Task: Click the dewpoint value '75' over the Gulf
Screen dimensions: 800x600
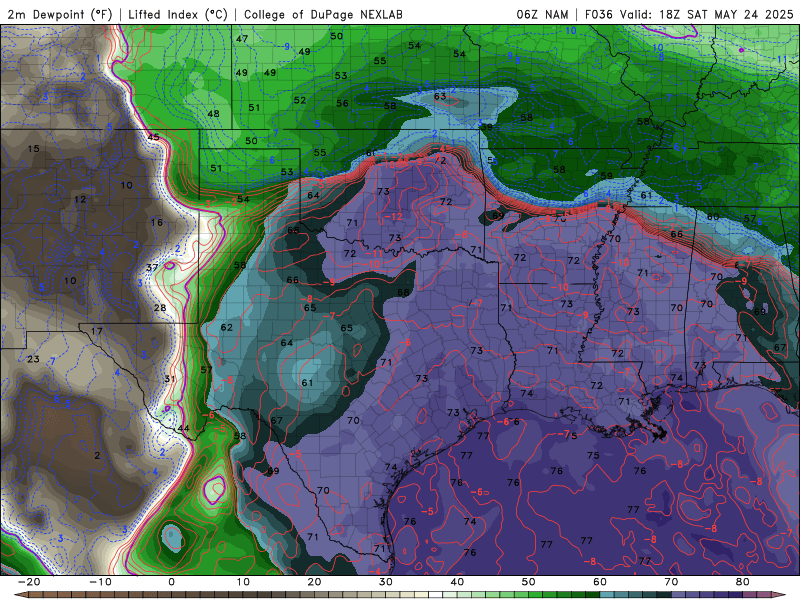Action: coord(593,455)
